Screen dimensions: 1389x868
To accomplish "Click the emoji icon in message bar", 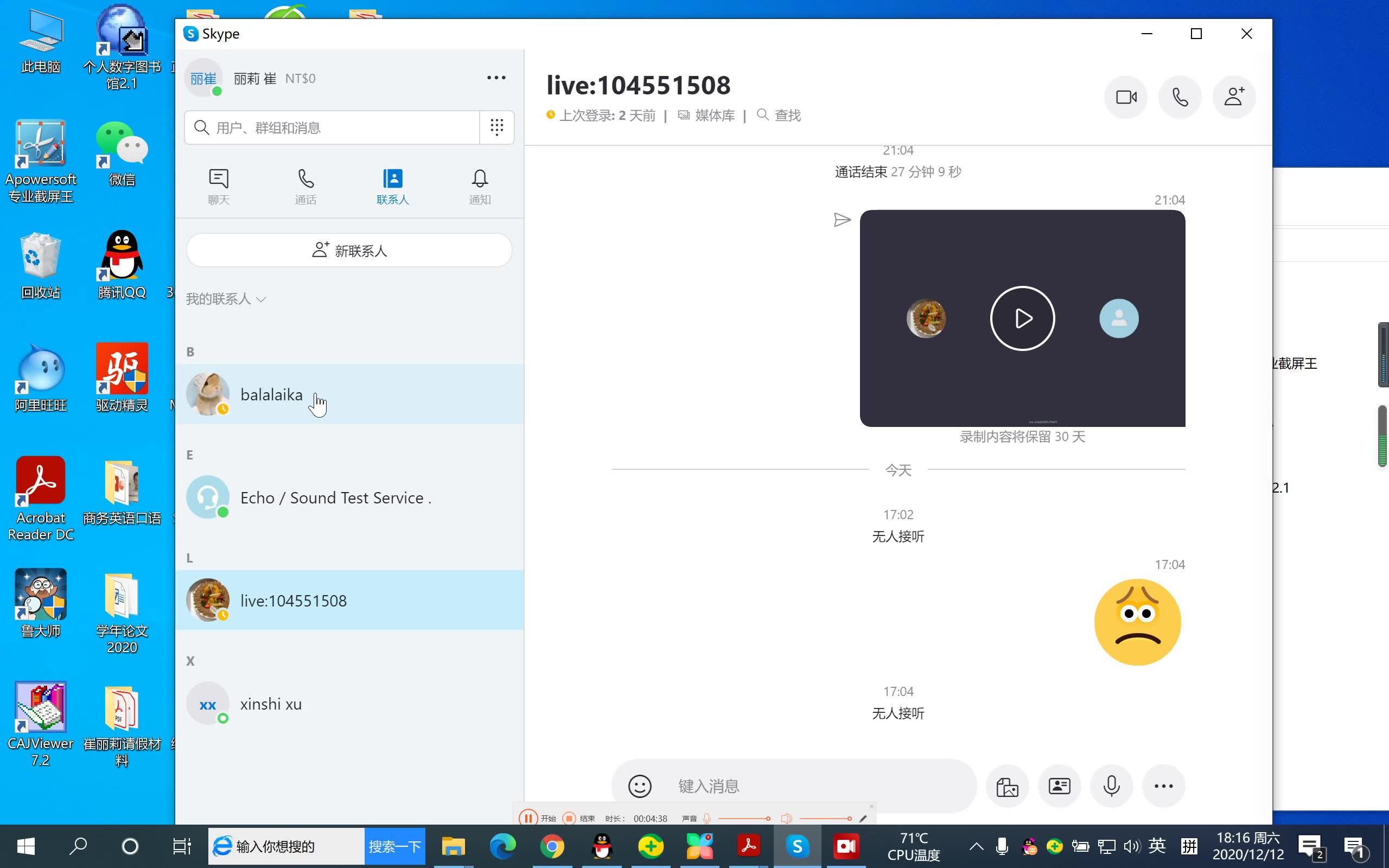I will pos(640,785).
